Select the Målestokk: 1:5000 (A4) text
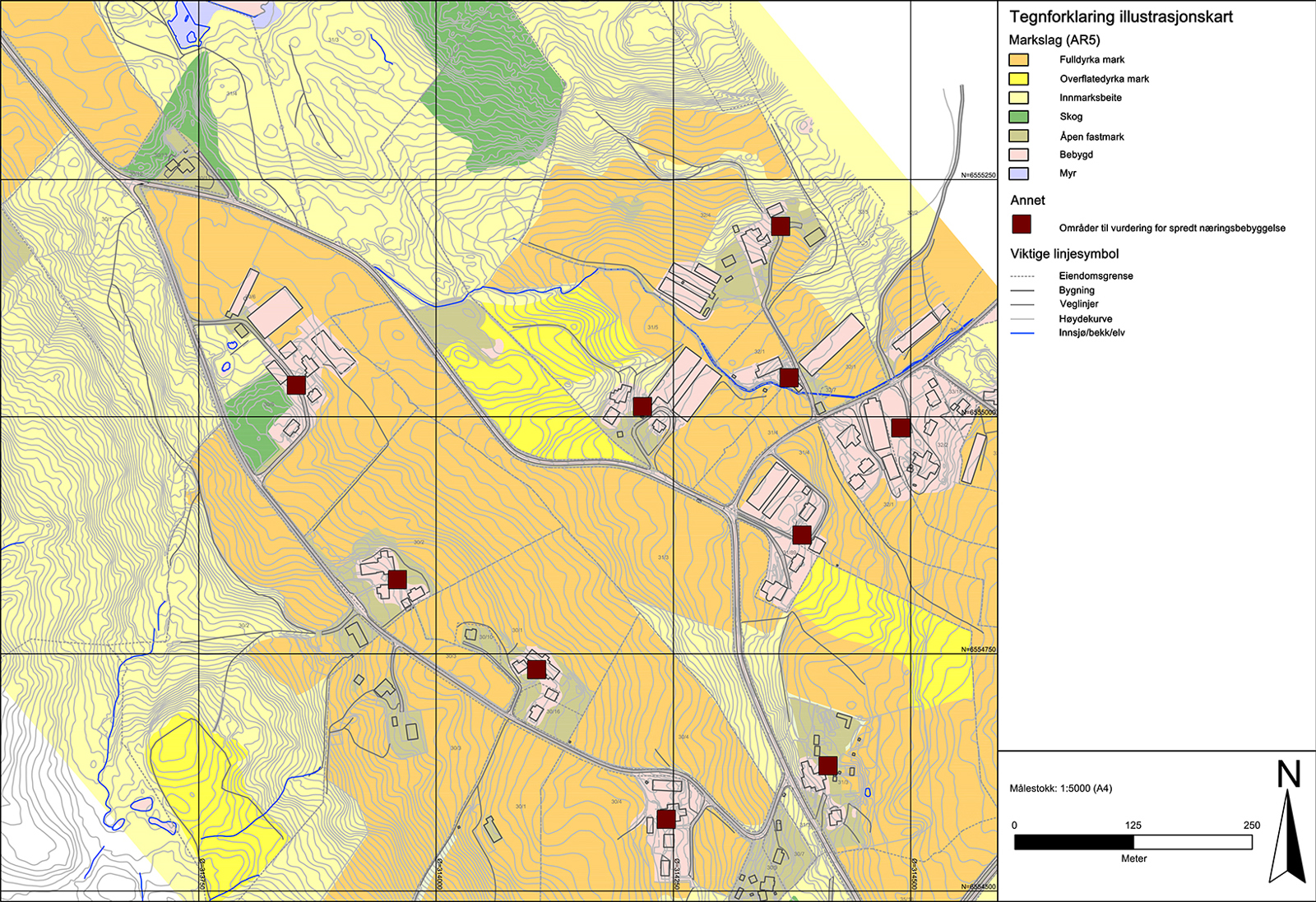Image resolution: width=1316 pixels, height=902 pixels. 1060,789
